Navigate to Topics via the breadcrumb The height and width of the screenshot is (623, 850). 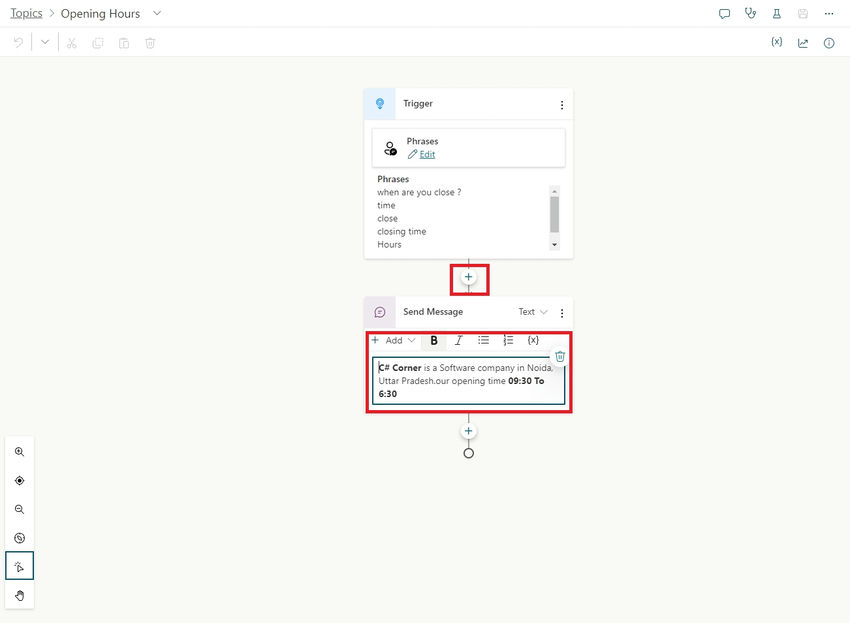(26, 12)
